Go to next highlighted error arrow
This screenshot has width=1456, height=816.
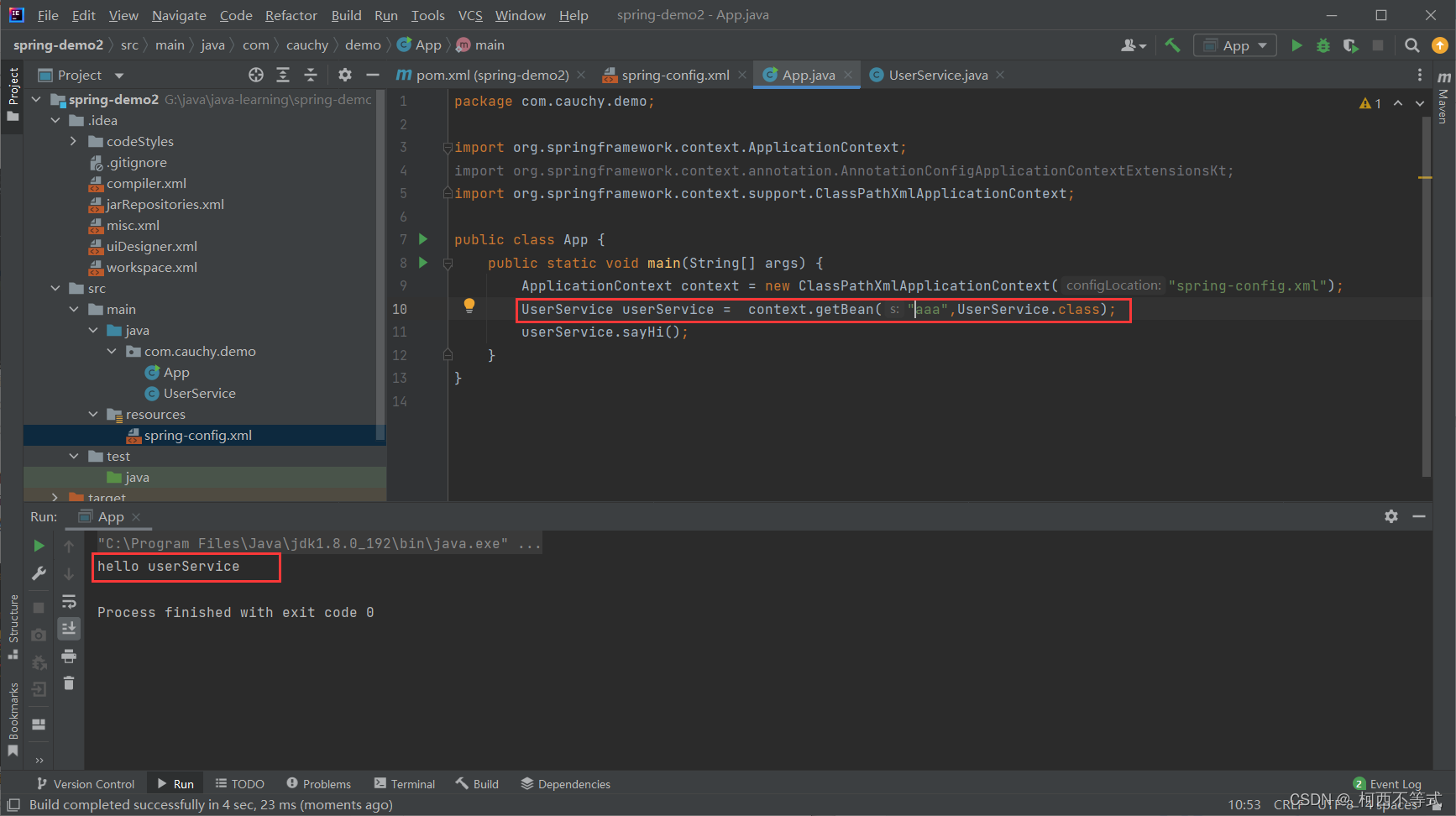(1420, 103)
